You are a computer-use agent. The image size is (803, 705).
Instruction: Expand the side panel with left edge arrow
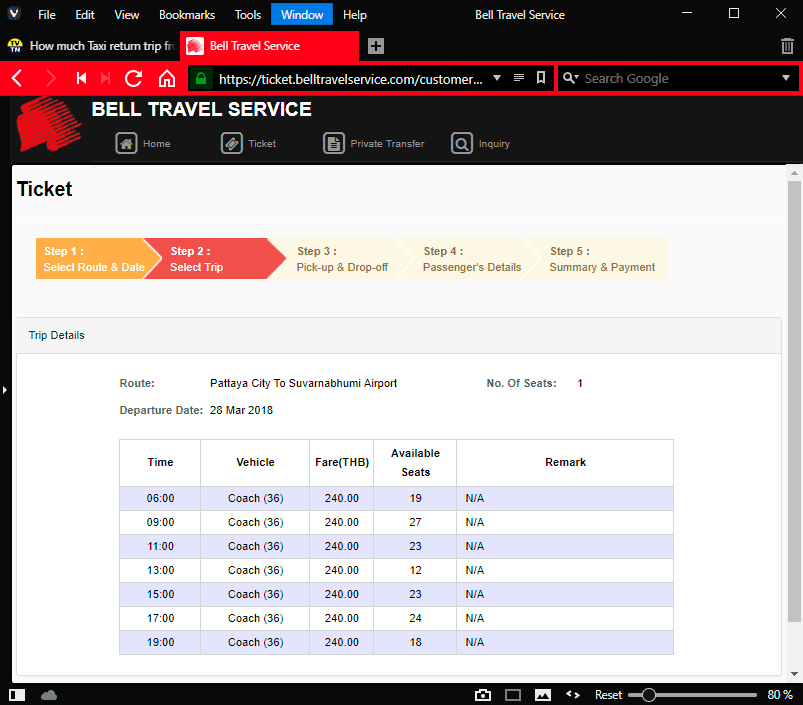click(x=4, y=390)
